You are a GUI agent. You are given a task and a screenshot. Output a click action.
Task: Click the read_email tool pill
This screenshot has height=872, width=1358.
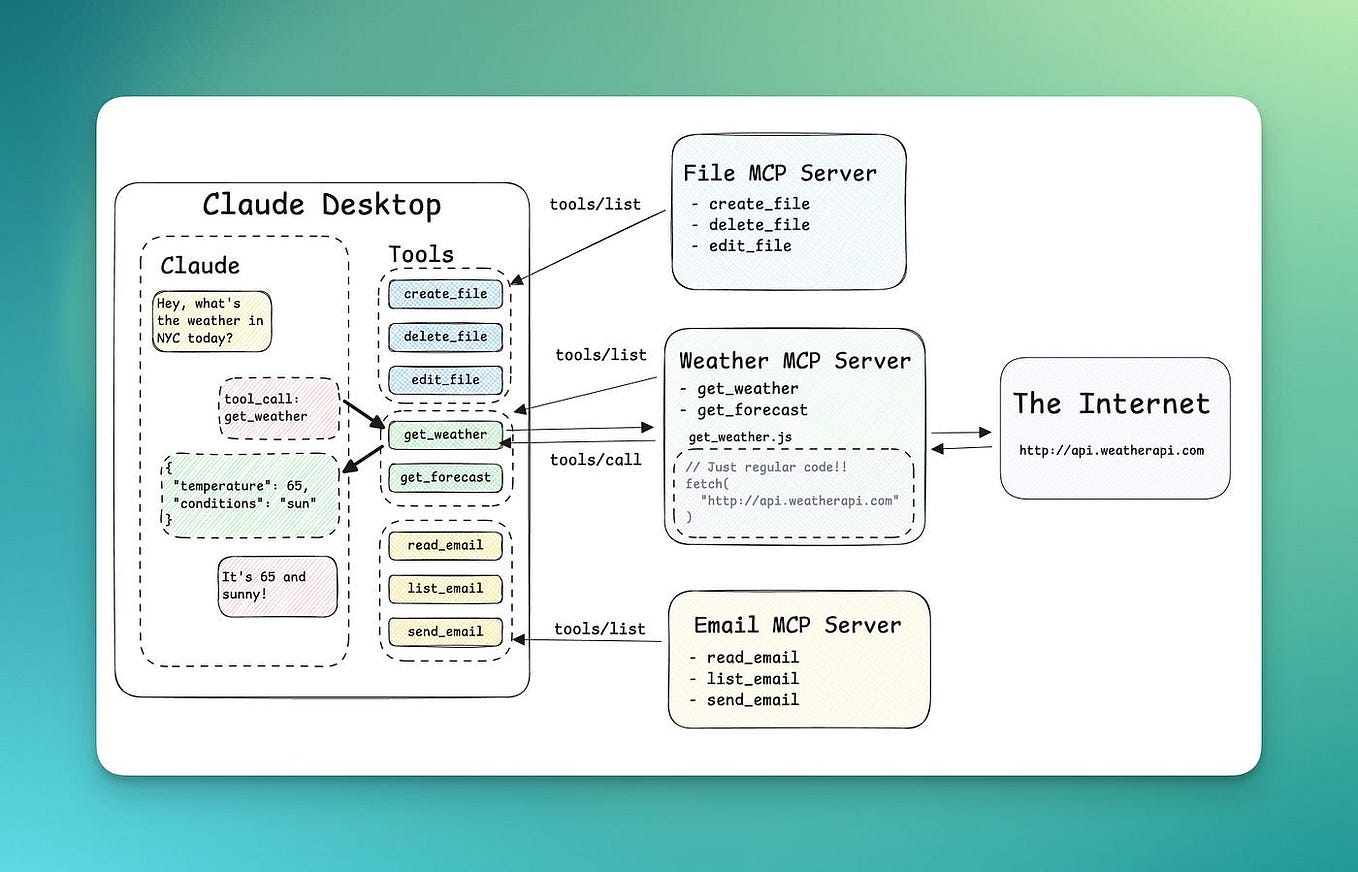[444, 546]
